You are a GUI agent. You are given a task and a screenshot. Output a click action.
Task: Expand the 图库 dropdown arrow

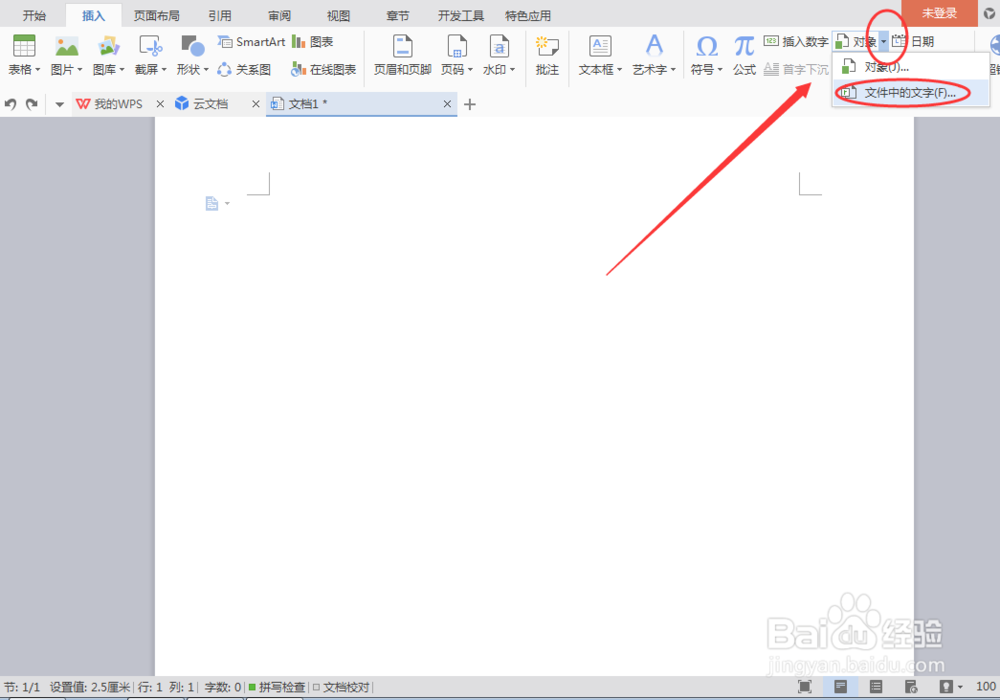click(x=122, y=69)
